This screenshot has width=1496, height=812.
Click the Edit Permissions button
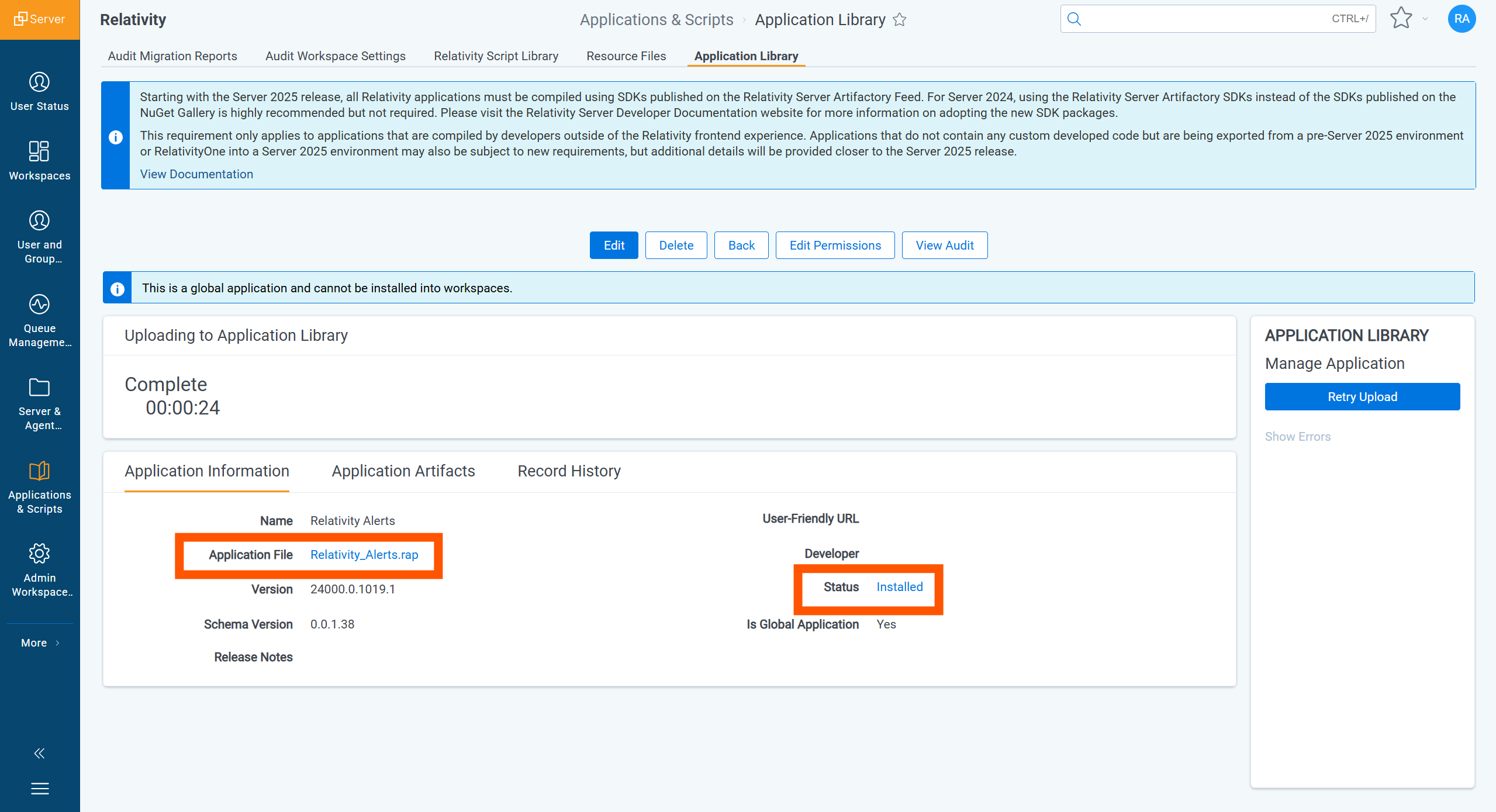[834, 246]
